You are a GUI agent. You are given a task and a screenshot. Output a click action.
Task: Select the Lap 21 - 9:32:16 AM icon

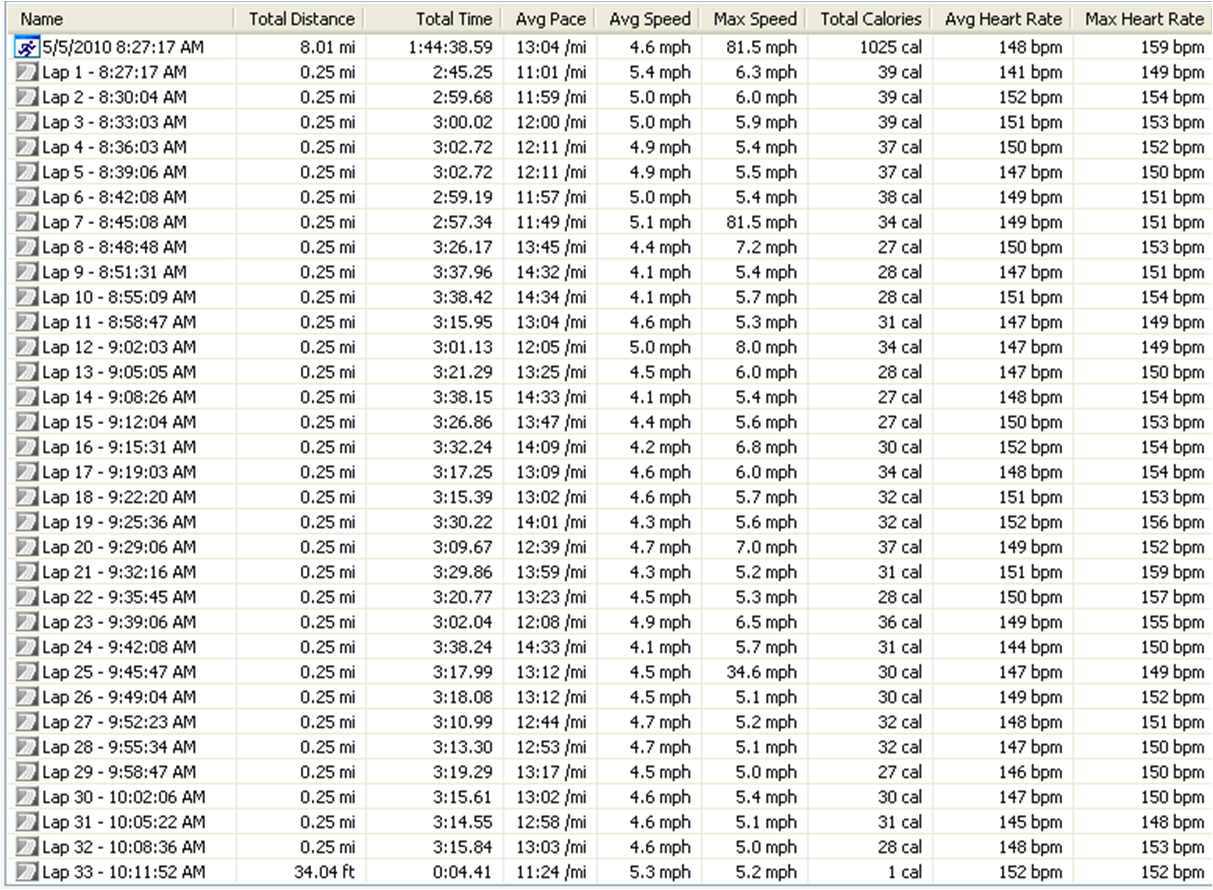click(28, 572)
